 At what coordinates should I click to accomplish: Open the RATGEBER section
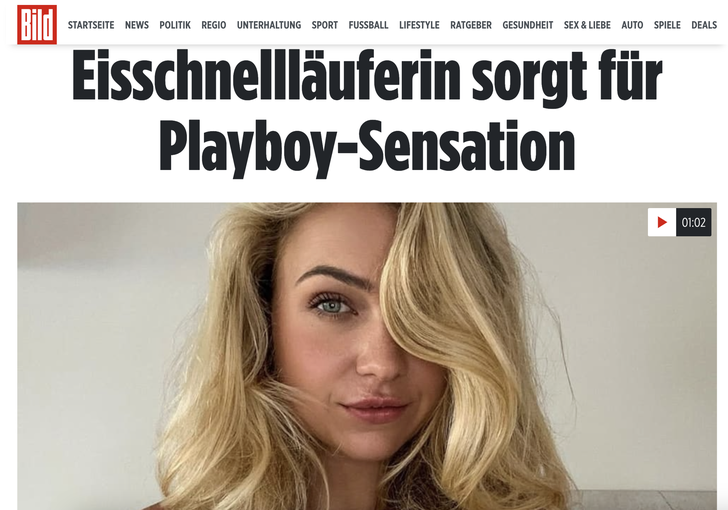[471, 25]
